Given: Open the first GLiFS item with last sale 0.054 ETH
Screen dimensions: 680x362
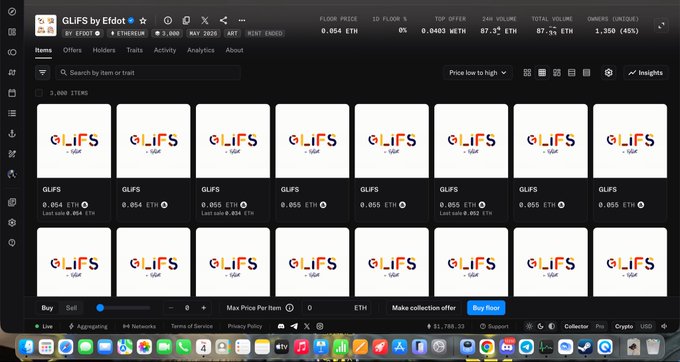Looking at the screenshot, I should (x=74, y=162).
